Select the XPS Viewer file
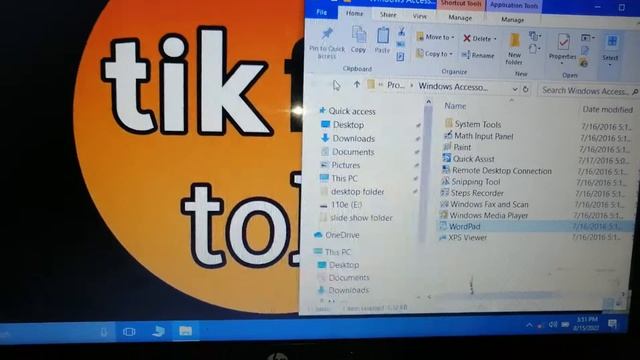 (x=467, y=237)
